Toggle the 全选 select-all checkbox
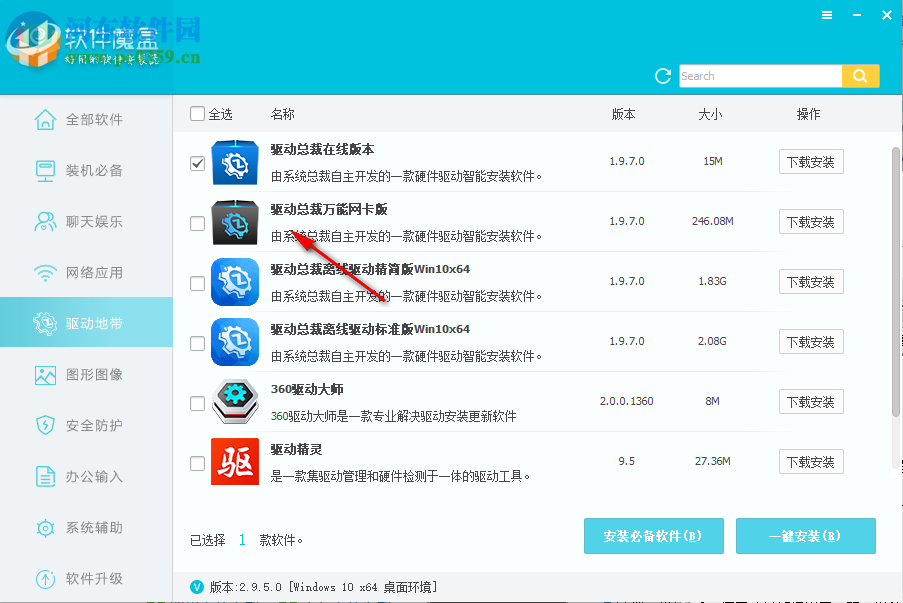This screenshot has width=903, height=603. click(x=198, y=113)
